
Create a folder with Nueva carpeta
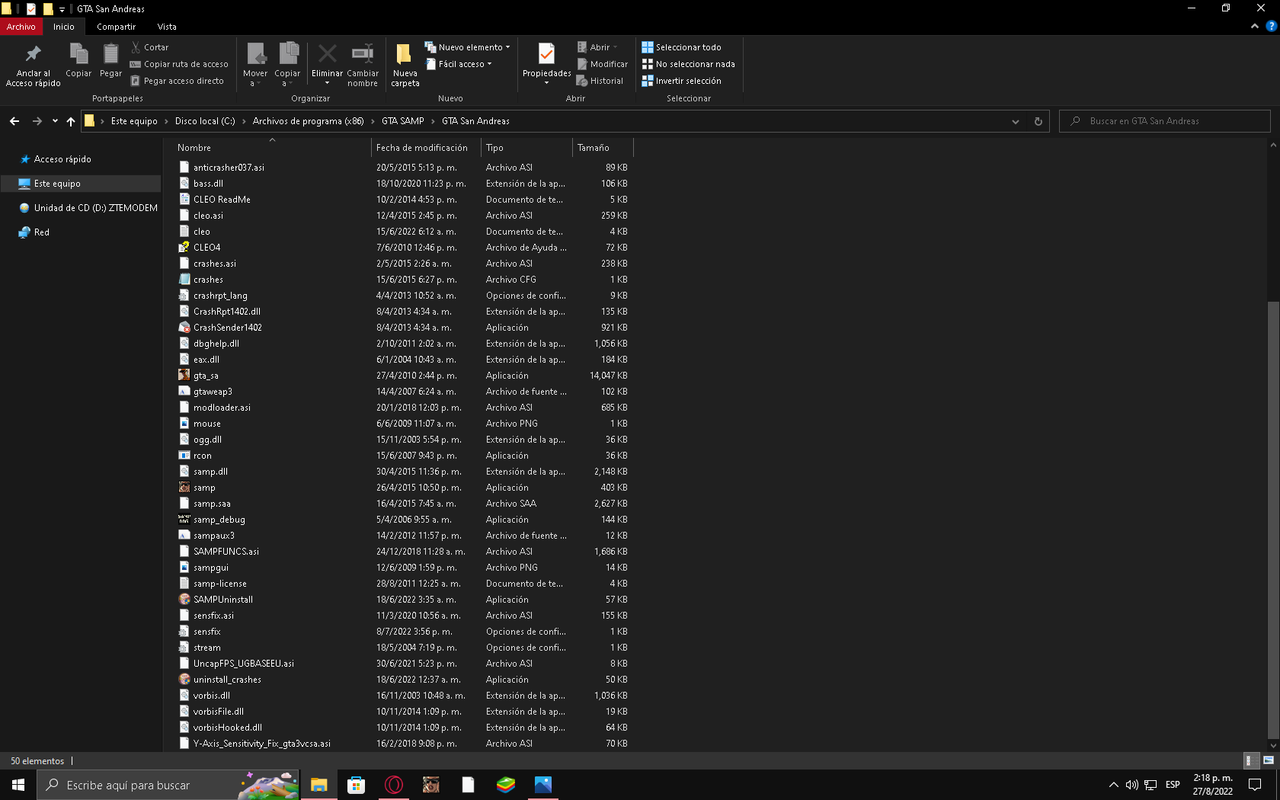tap(405, 66)
